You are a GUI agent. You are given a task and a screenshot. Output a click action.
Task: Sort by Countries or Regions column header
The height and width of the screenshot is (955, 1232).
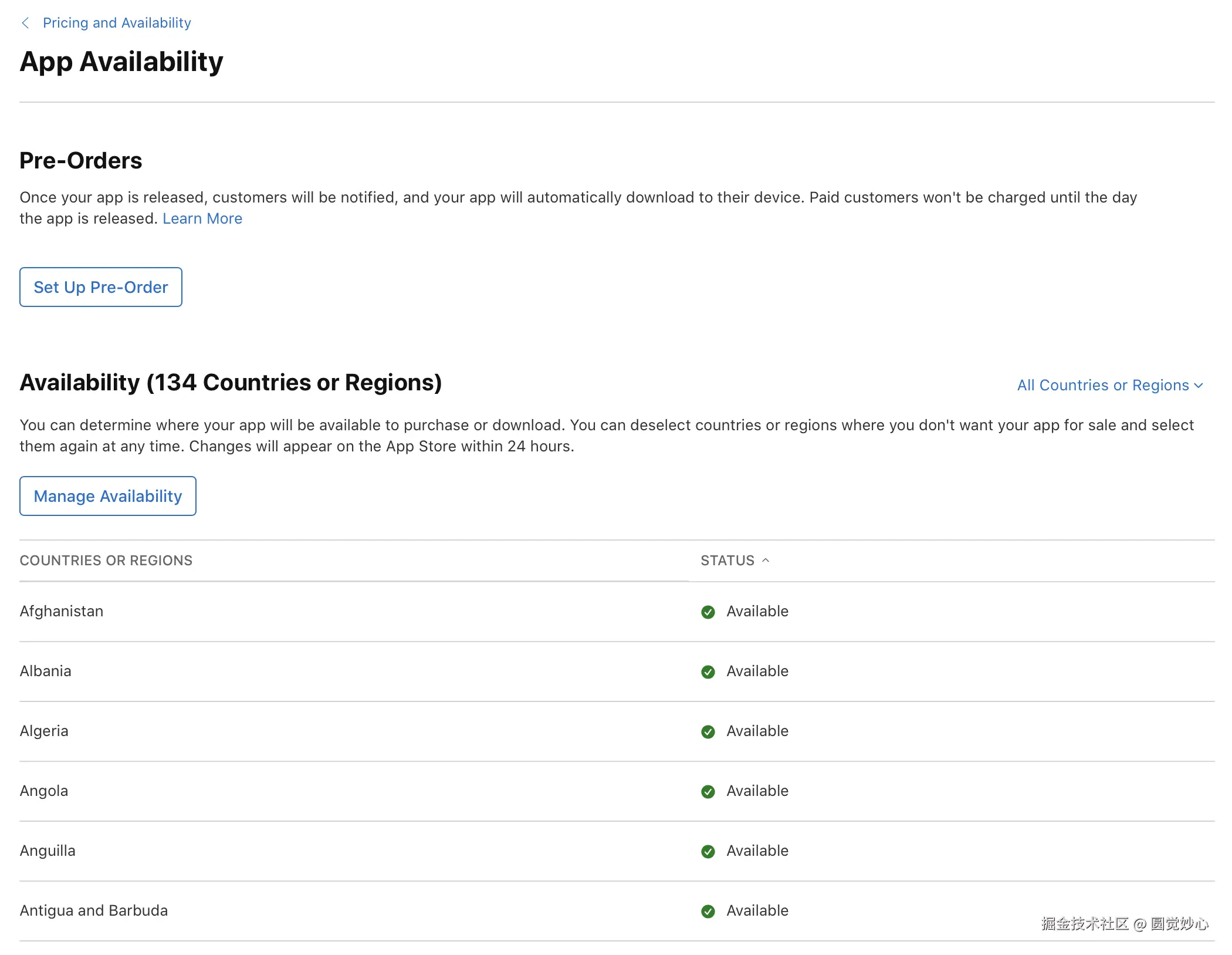coord(106,561)
